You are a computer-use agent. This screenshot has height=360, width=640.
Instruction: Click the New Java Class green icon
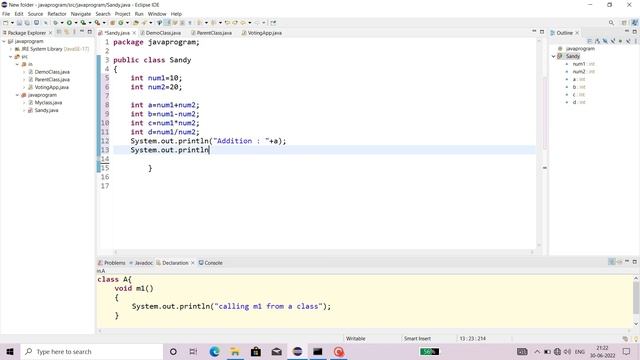click(120, 23)
